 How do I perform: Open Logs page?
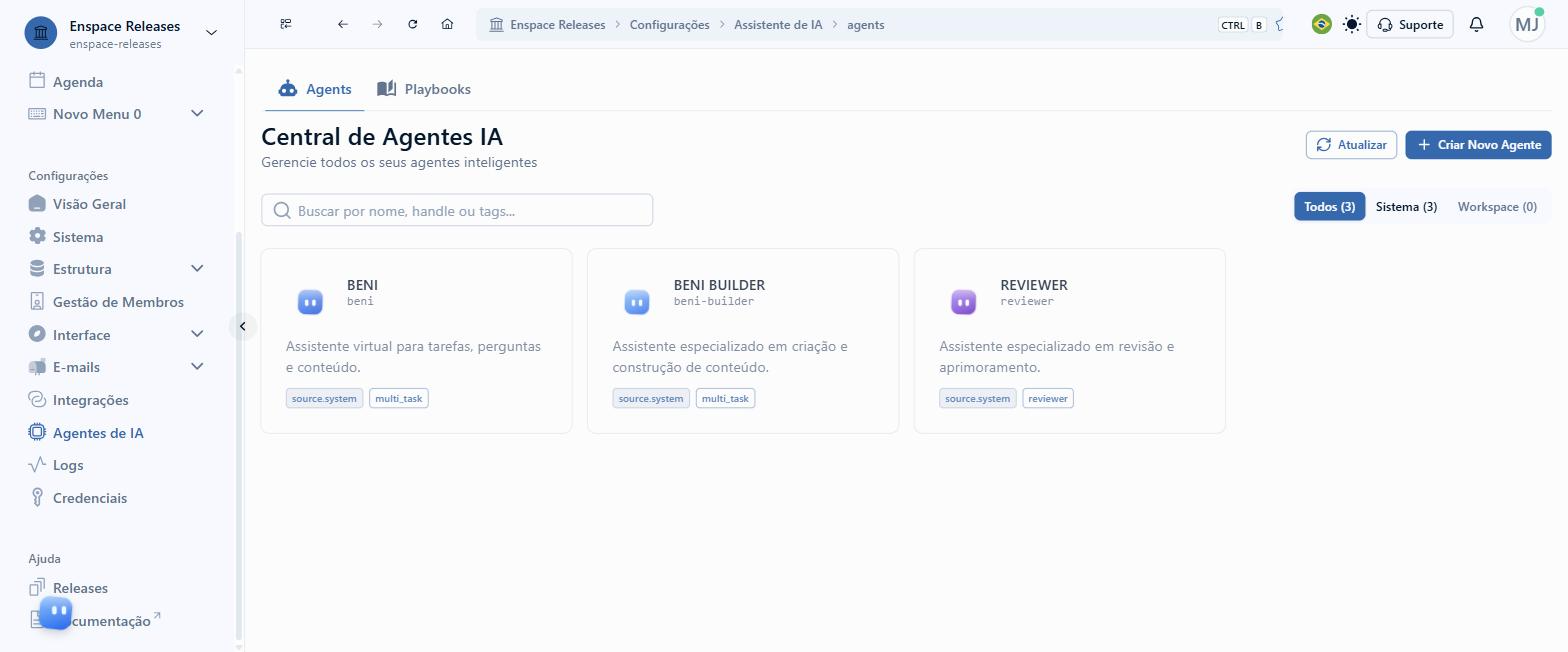coord(56,465)
